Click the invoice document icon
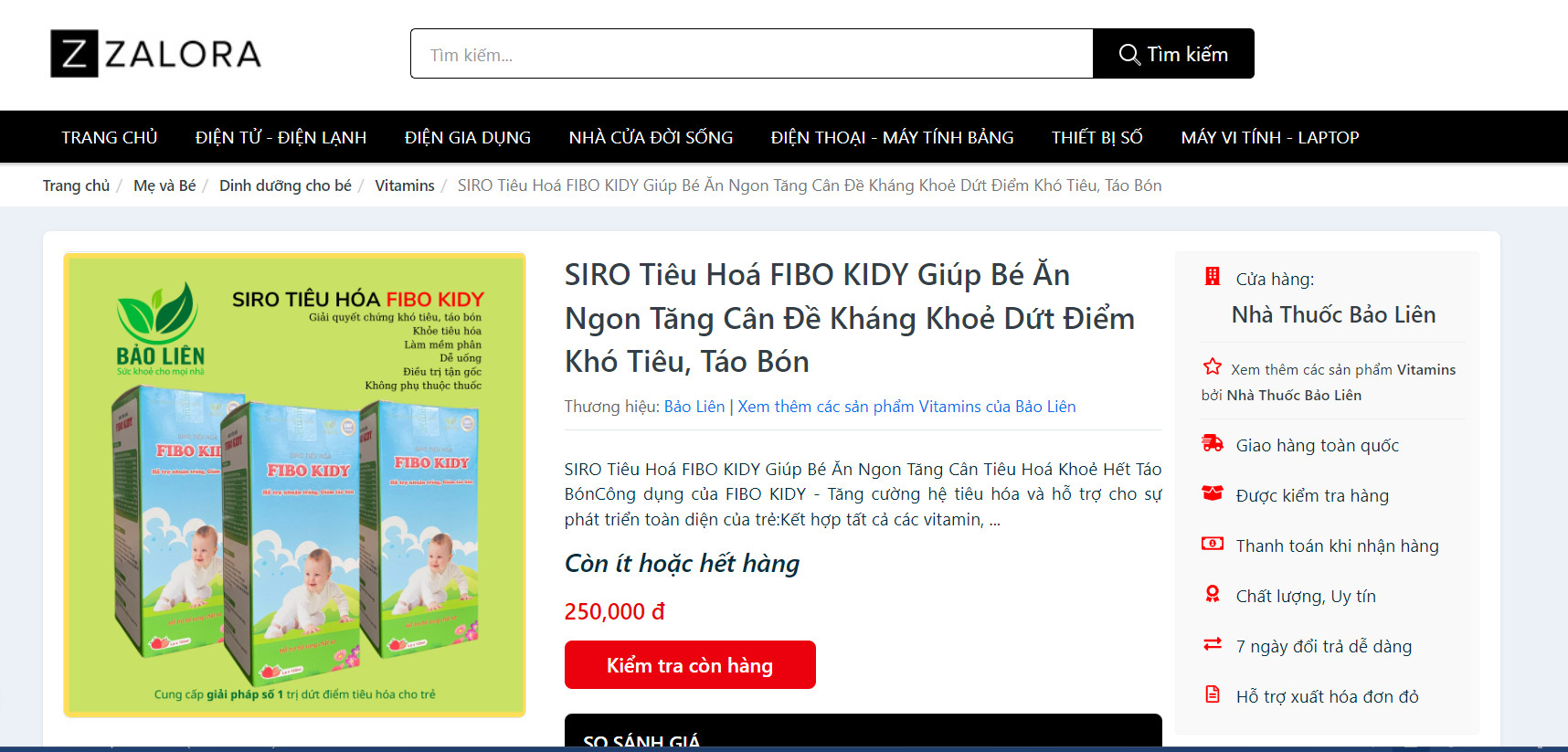The width and height of the screenshot is (1568, 752). [1213, 694]
